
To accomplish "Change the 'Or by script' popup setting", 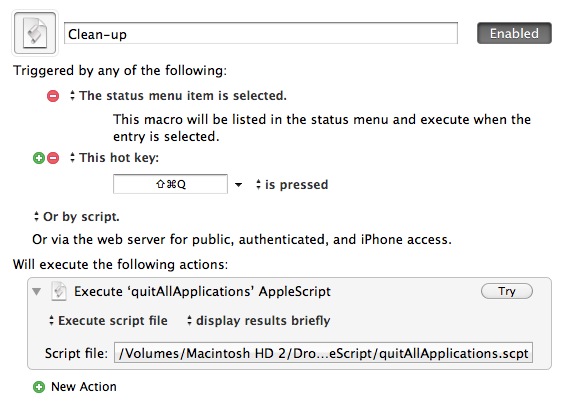I will pos(76,217).
